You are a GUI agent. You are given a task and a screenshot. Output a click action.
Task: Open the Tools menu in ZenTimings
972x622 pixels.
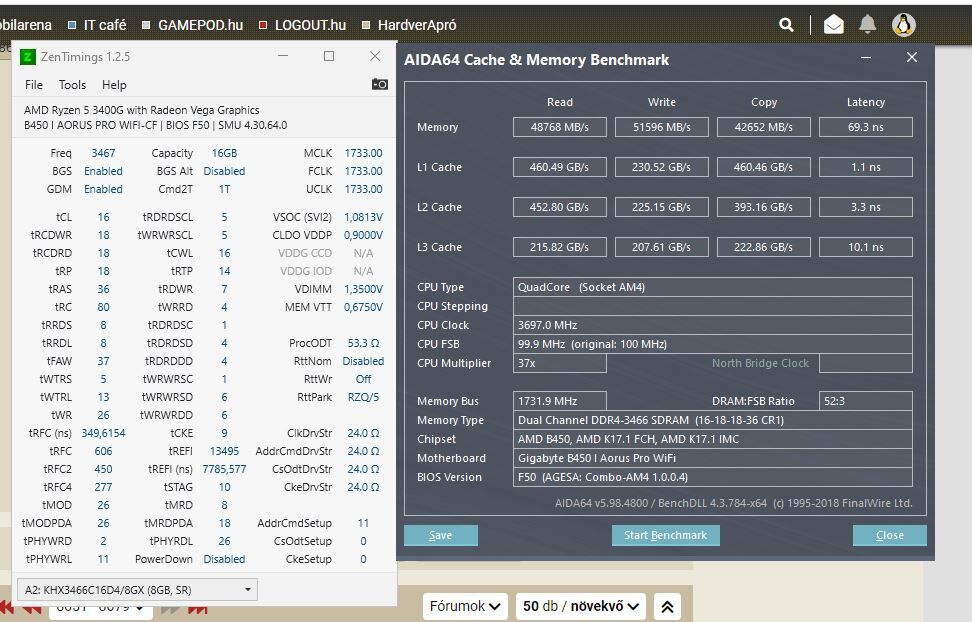(x=73, y=85)
